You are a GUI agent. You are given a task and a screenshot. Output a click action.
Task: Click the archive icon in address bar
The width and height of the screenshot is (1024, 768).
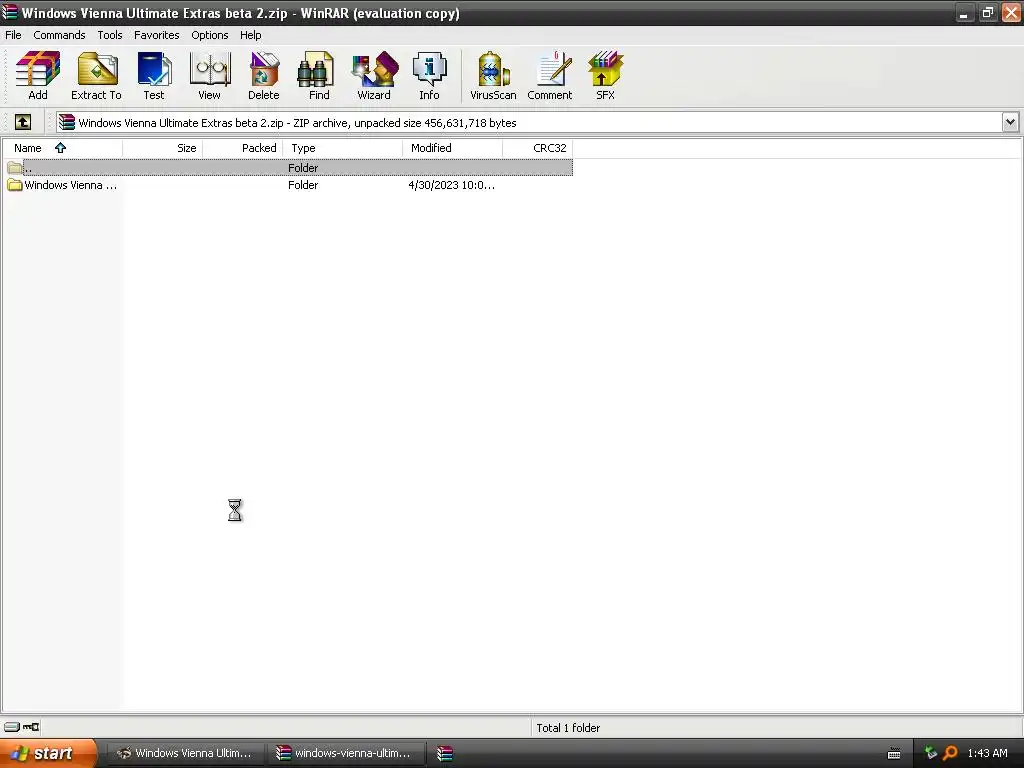click(x=67, y=122)
